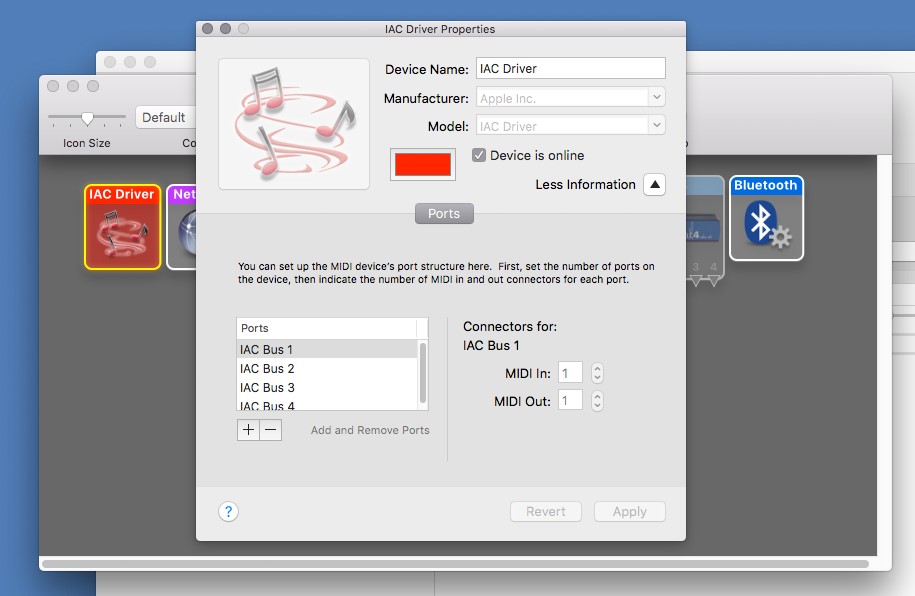
Task: Click the Default button in MIDI Studio
Action: (x=165, y=117)
